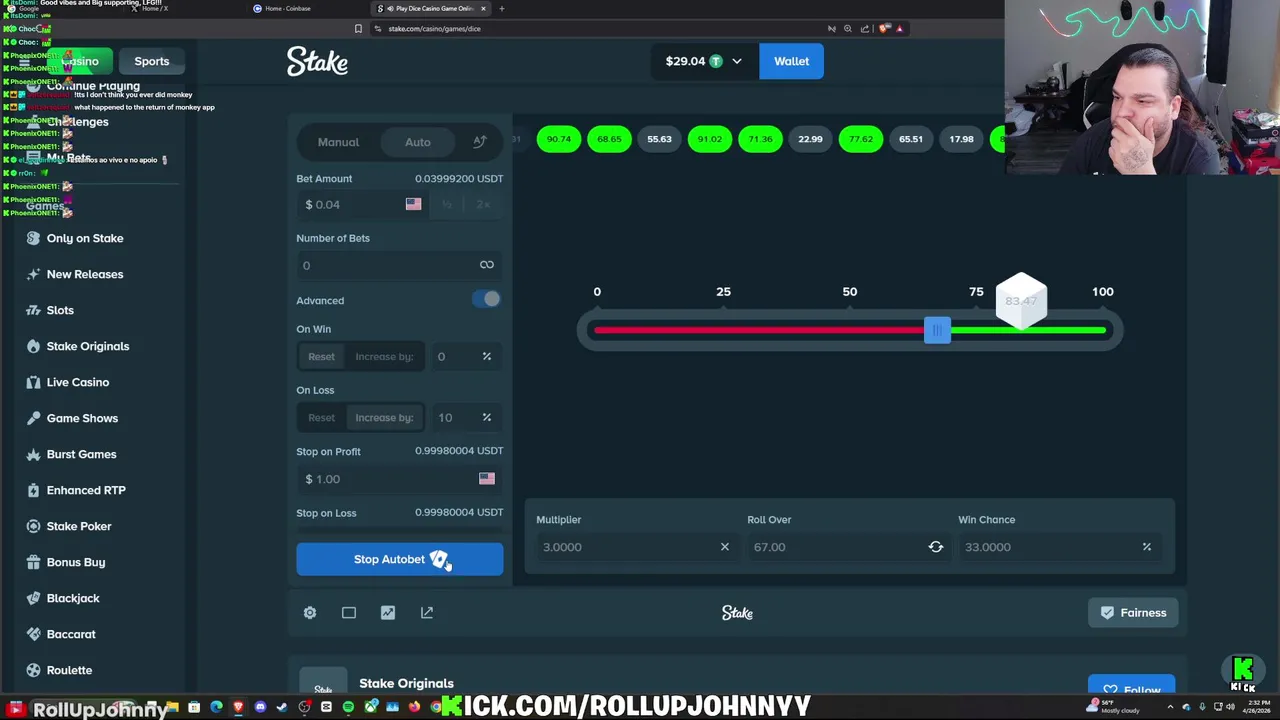Screen dimensions: 1280x720
Task: Toggle theatre mode rectangle icon
Action: pos(349,612)
